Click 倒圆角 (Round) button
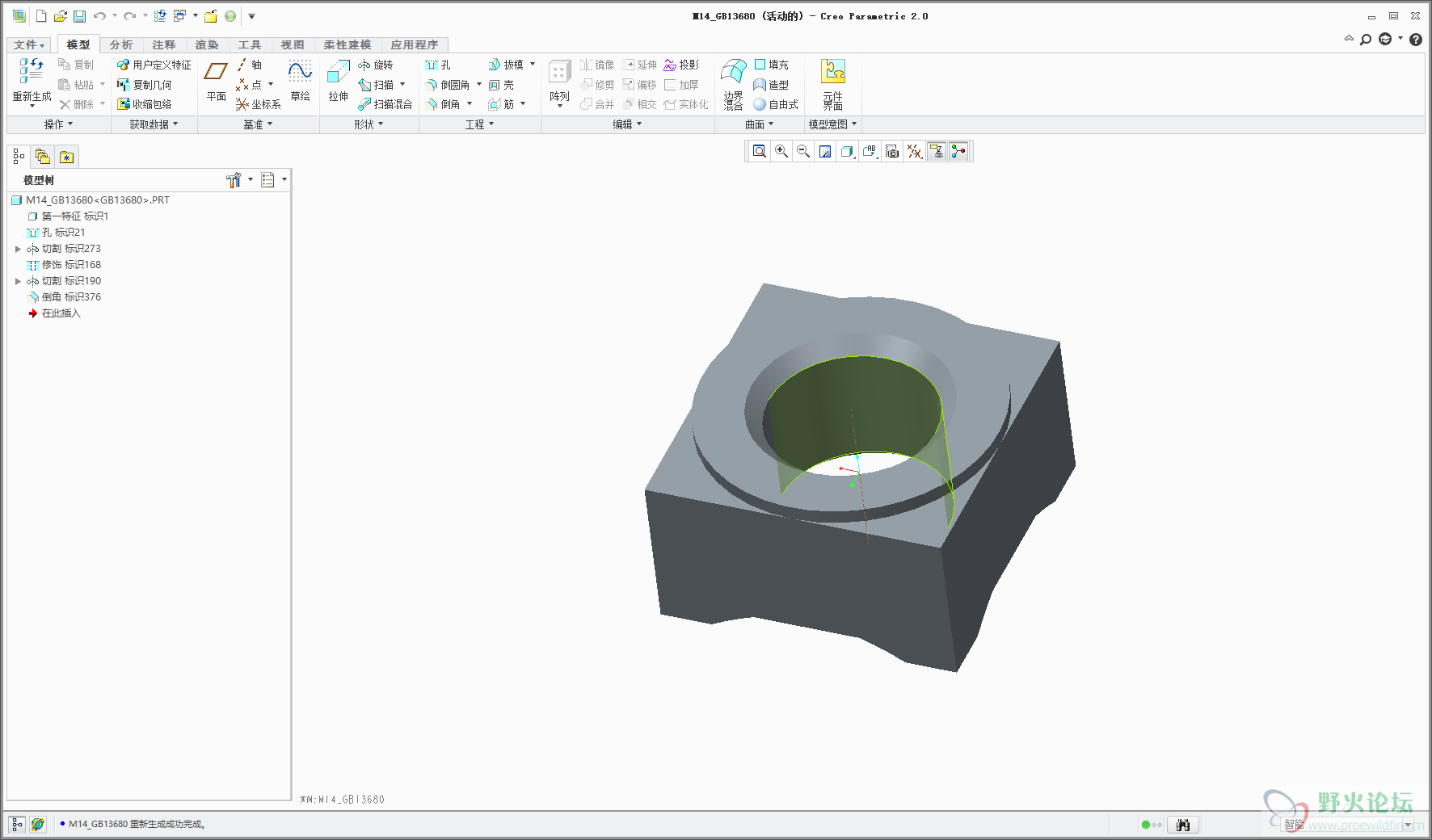Image resolution: width=1432 pixels, height=840 pixels. point(448,85)
